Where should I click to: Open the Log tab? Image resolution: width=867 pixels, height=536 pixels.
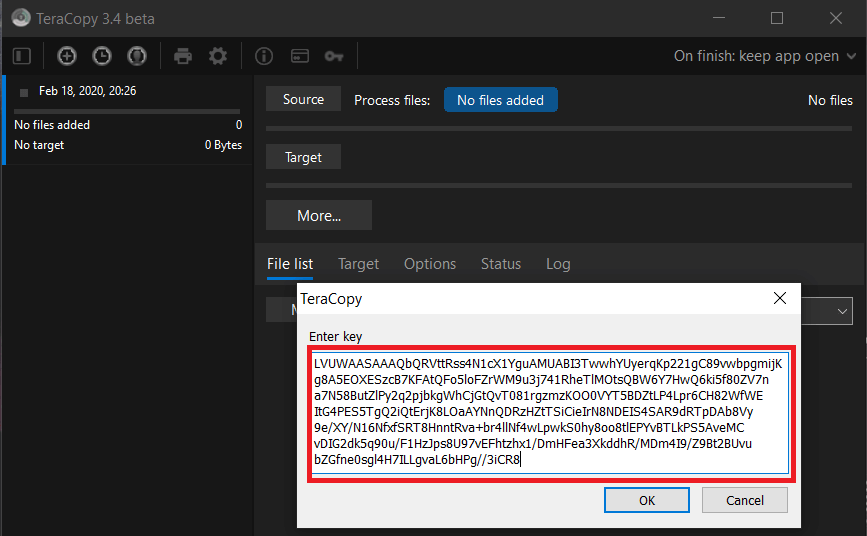click(558, 264)
